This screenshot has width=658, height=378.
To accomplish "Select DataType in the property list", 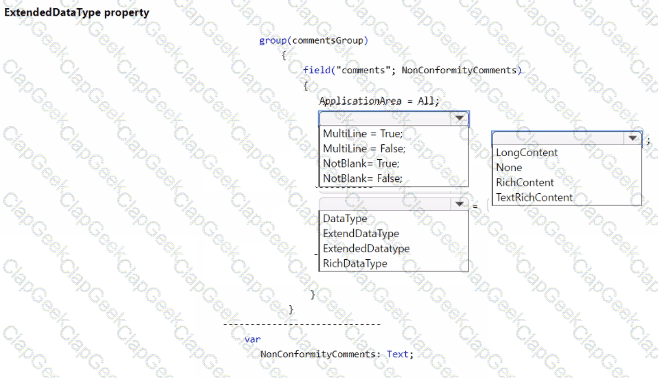I will point(345,219).
